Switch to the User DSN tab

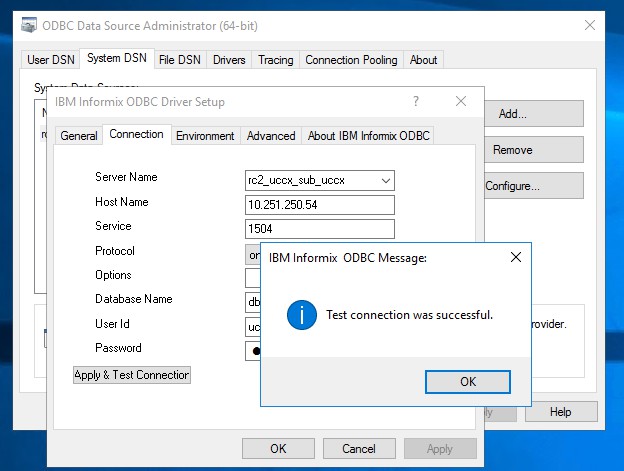52,60
